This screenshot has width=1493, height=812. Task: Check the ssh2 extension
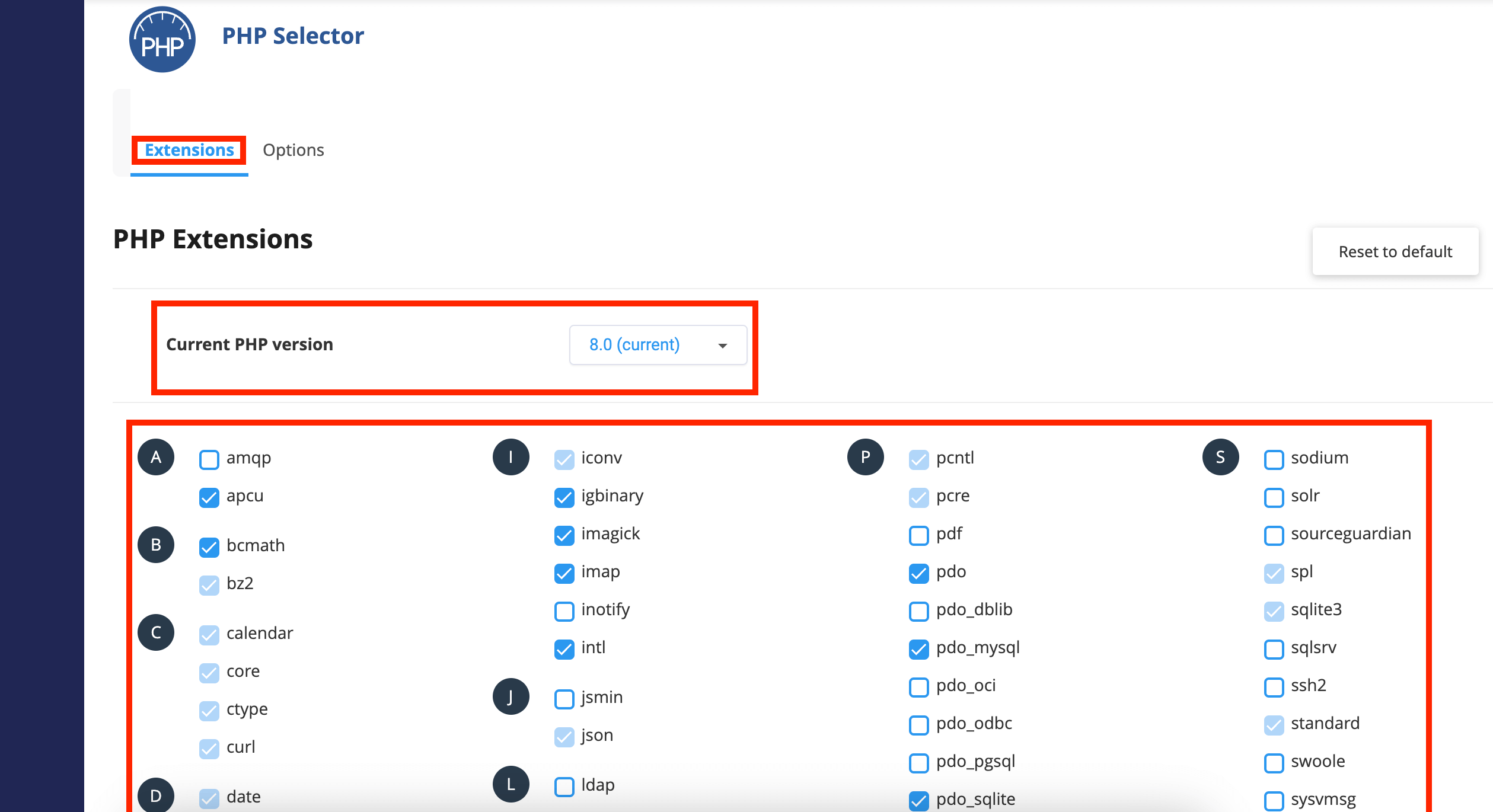(1274, 687)
